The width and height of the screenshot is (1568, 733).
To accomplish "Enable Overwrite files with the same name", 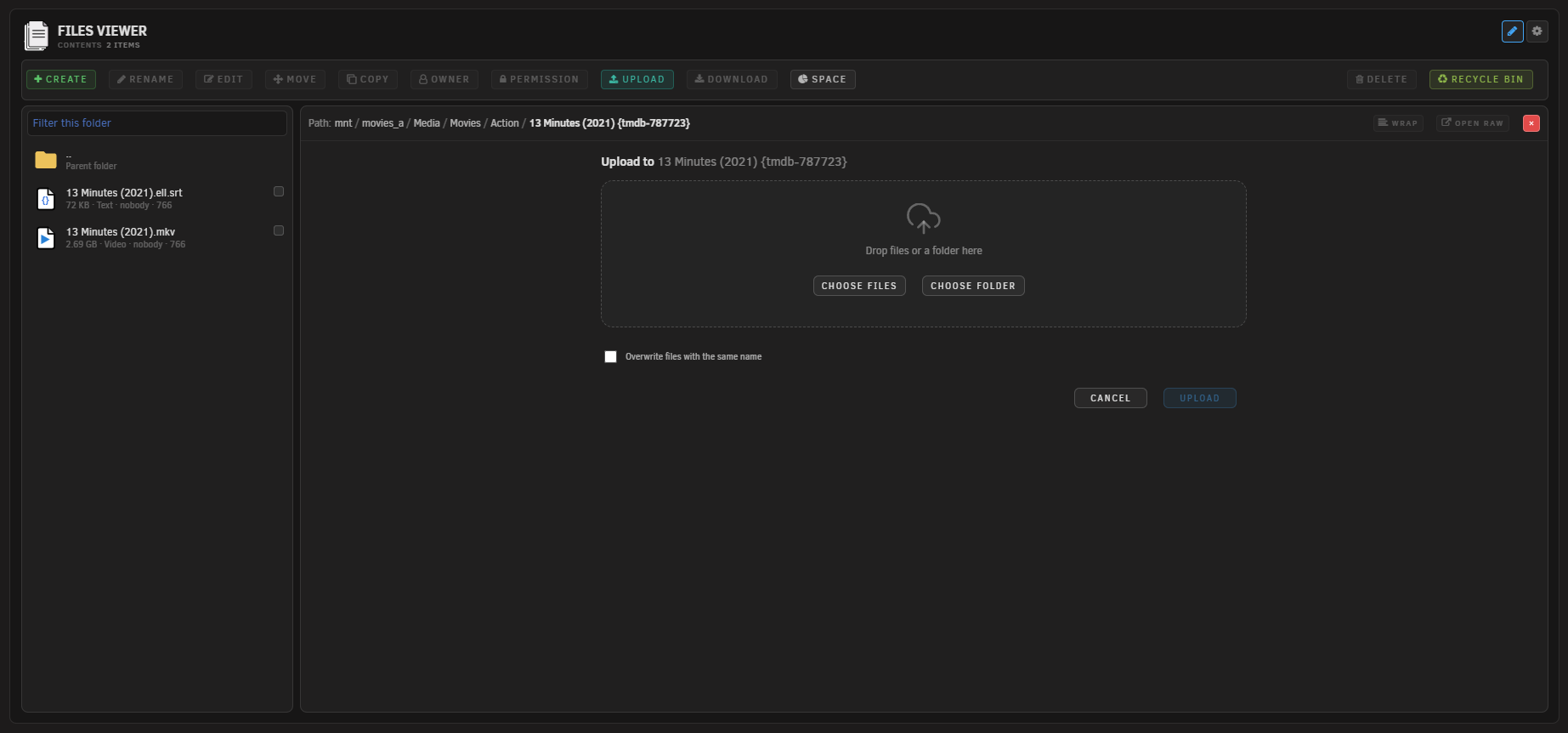I will tap(610, 356).
